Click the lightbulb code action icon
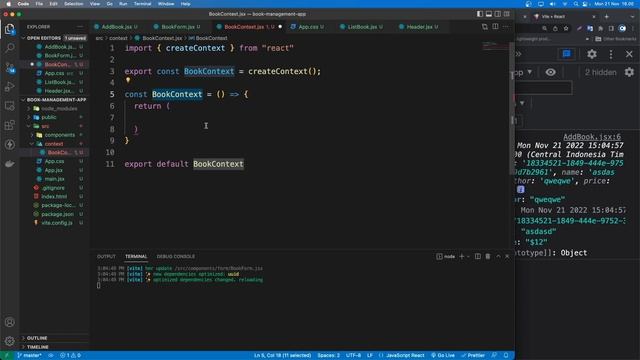 (128, 80)
